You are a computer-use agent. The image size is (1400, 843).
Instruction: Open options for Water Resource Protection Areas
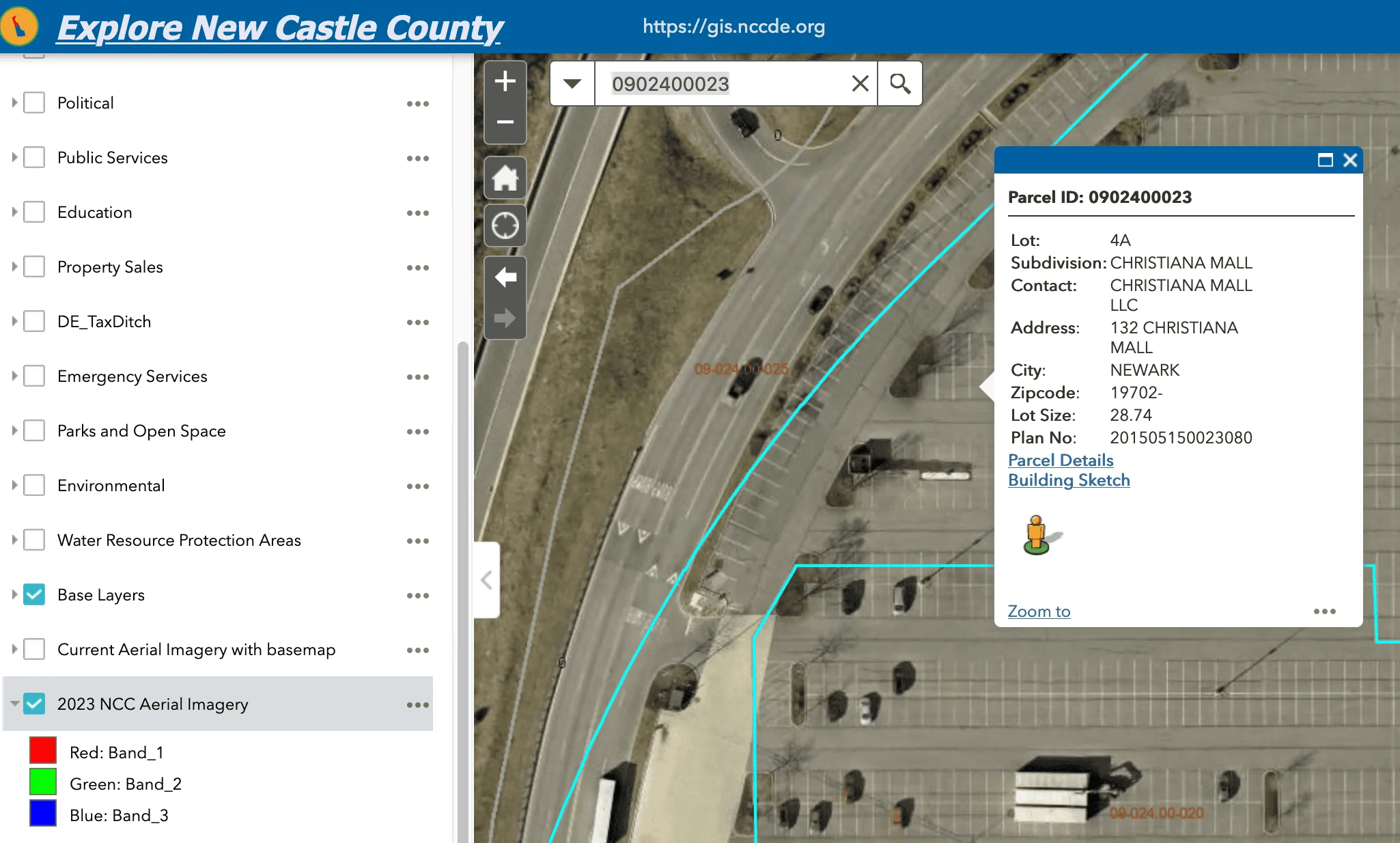[x=418, y=541]
